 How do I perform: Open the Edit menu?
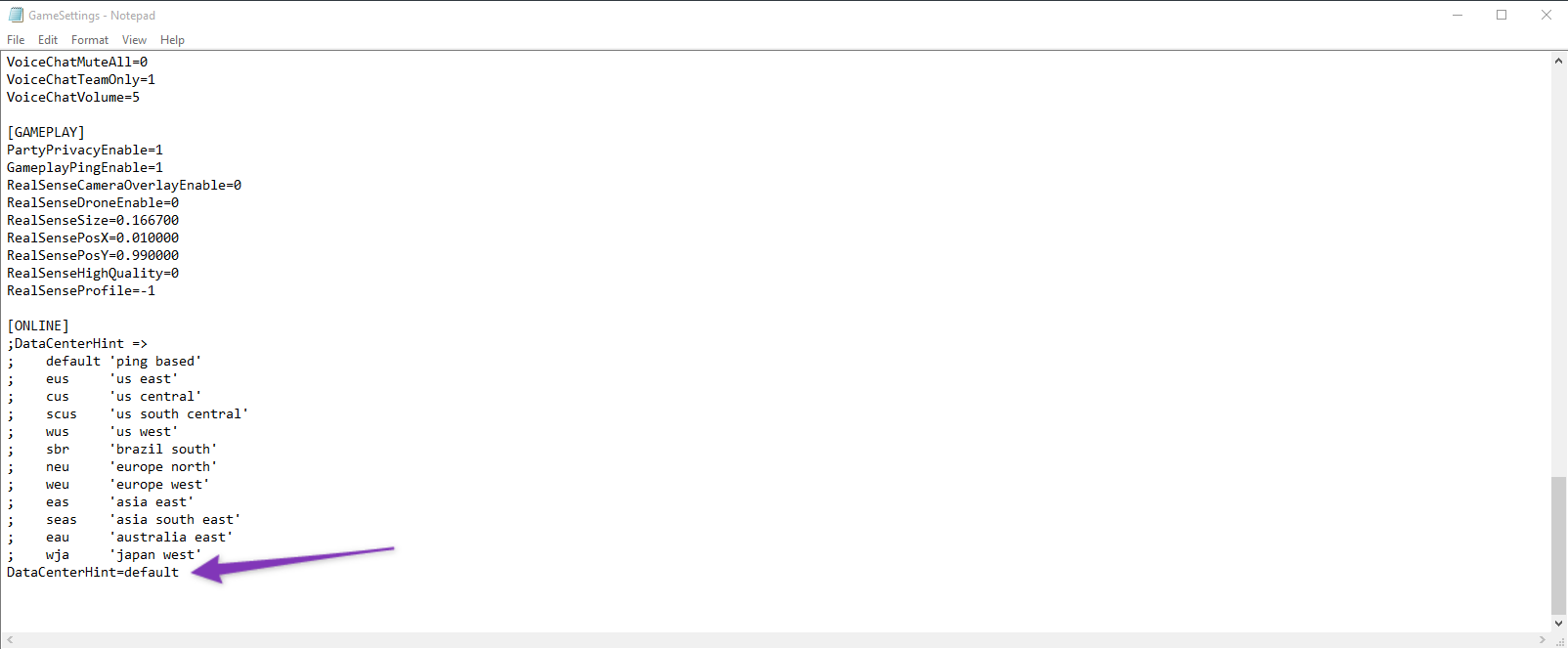click(x=48, y=40)
